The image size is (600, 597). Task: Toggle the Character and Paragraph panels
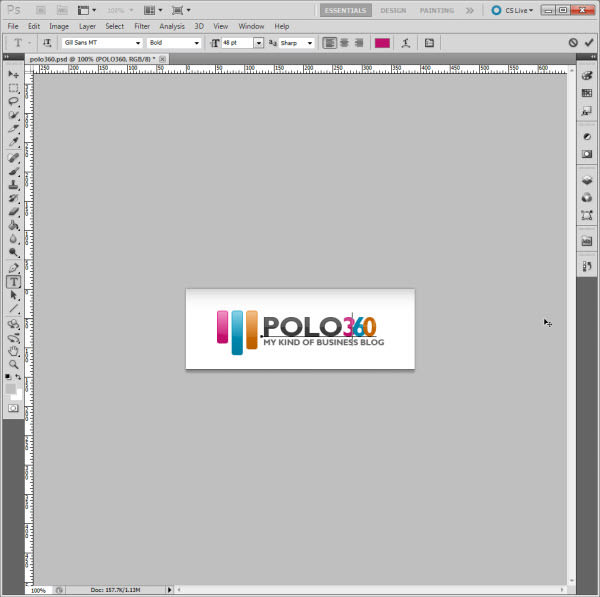(x=429, y=43)
